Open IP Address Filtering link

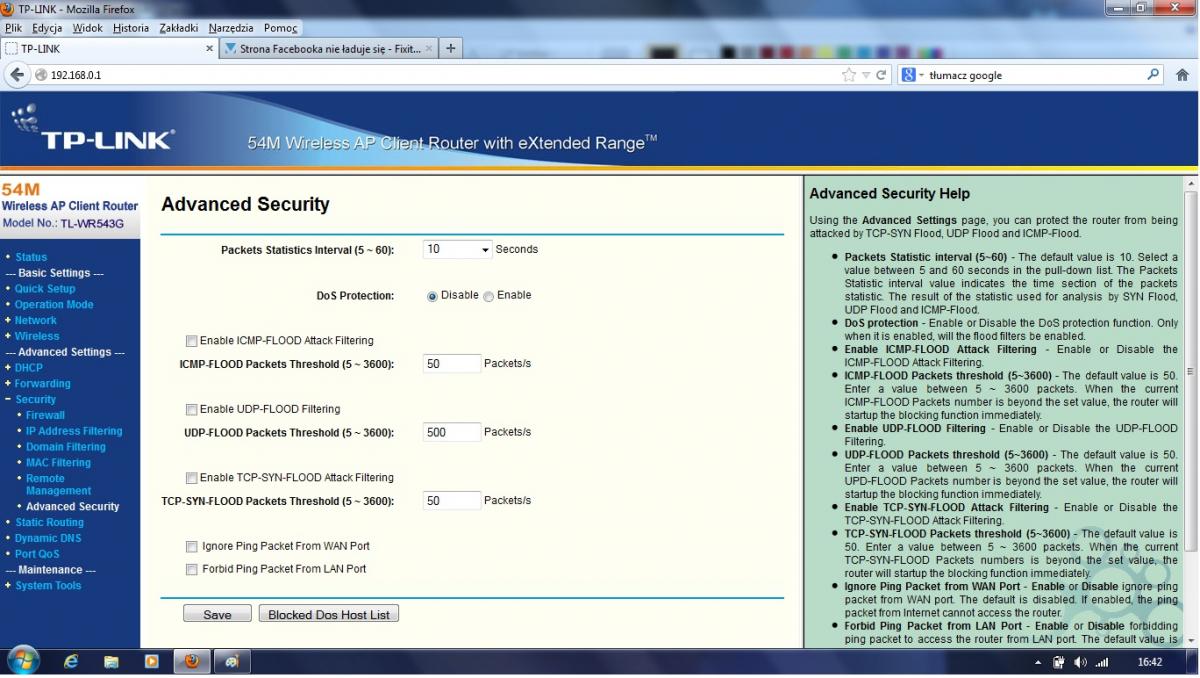(74, 432)
